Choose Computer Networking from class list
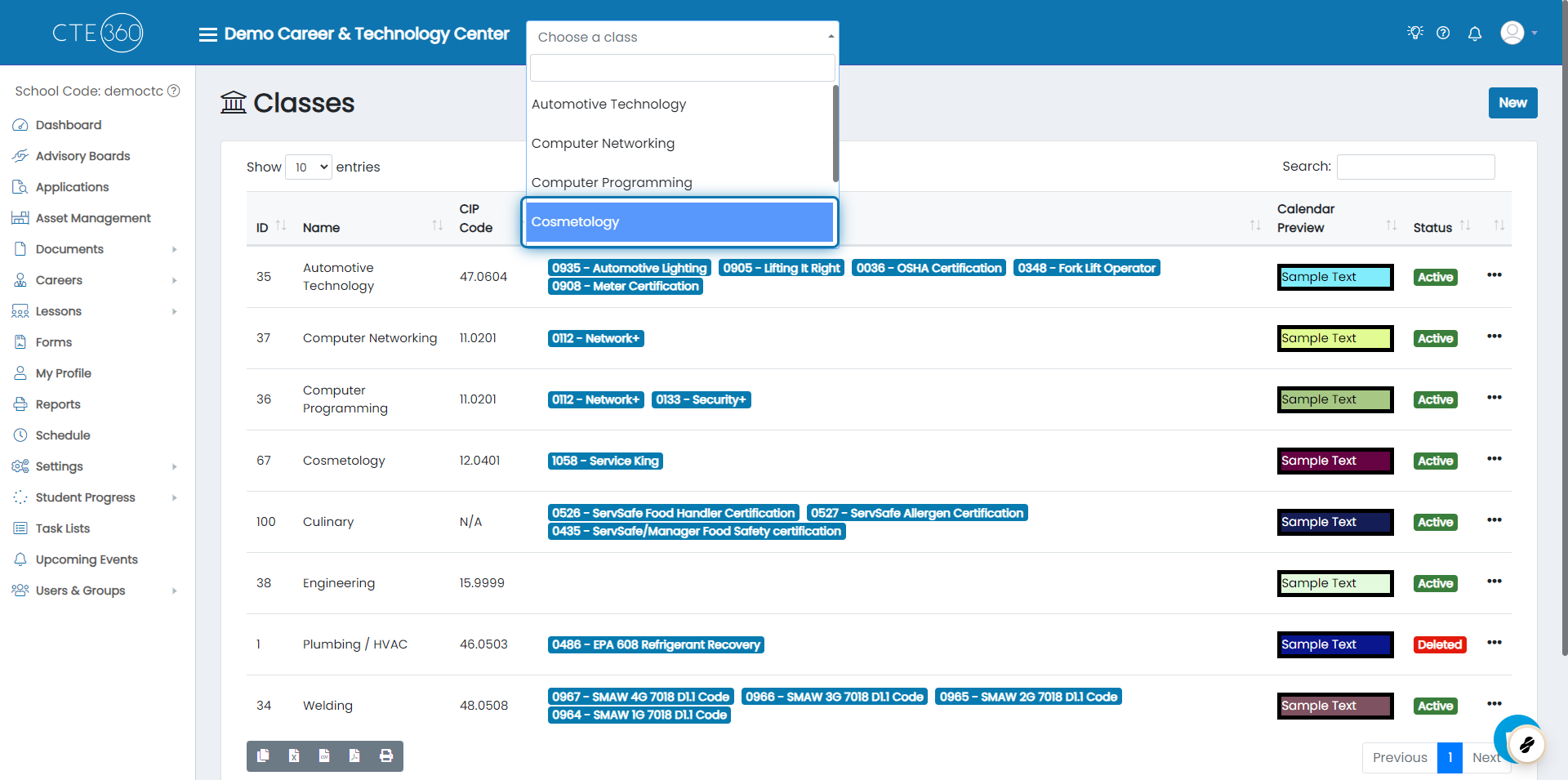This screenshot has height=780, width=1568. point(679,144)
